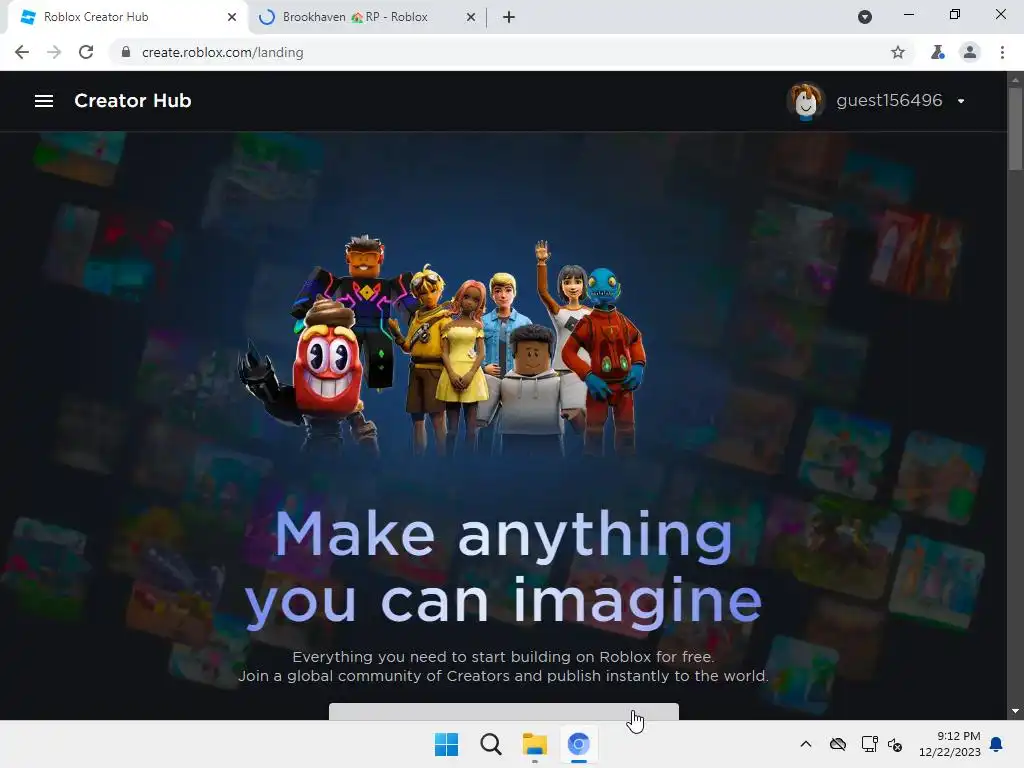The height and width of the screenshot is (768, 1024).
Task: Open a new browser tab
Action: tap(509, 17)
